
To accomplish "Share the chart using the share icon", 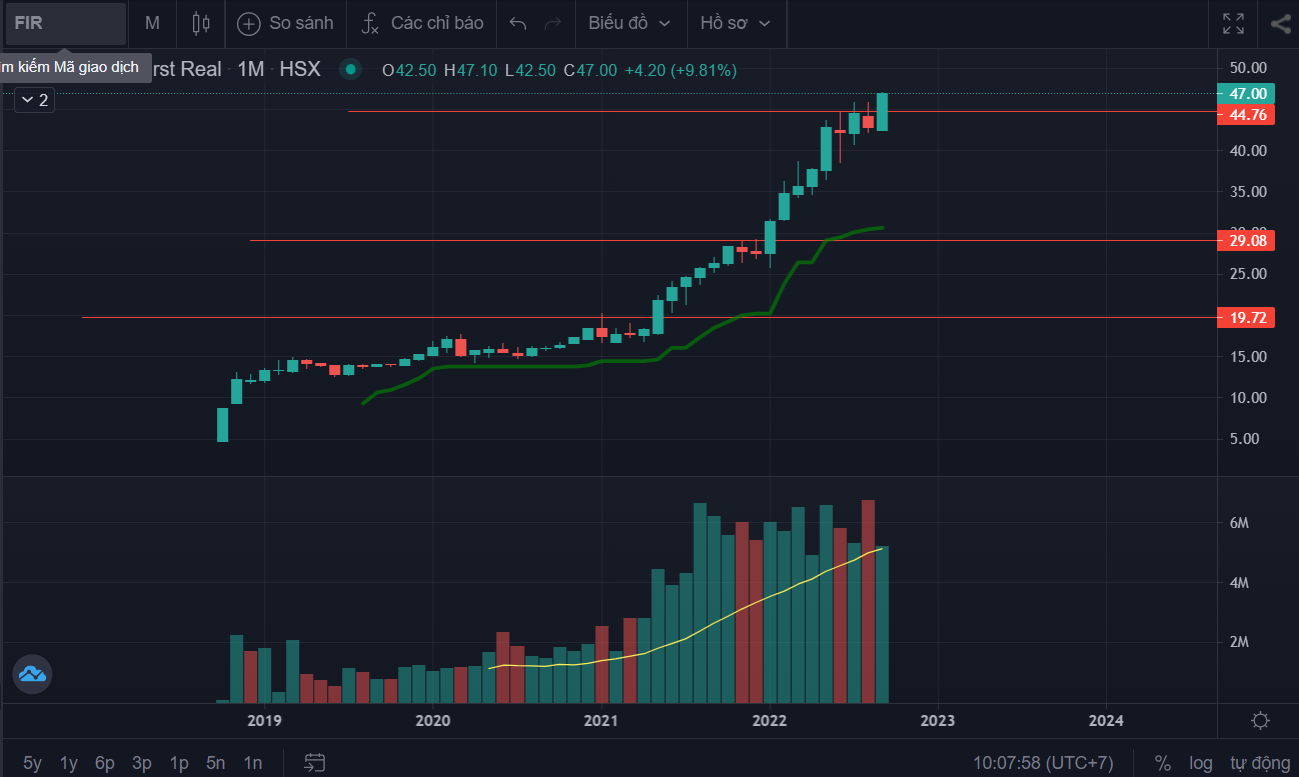I will (x=1280, y=23).
